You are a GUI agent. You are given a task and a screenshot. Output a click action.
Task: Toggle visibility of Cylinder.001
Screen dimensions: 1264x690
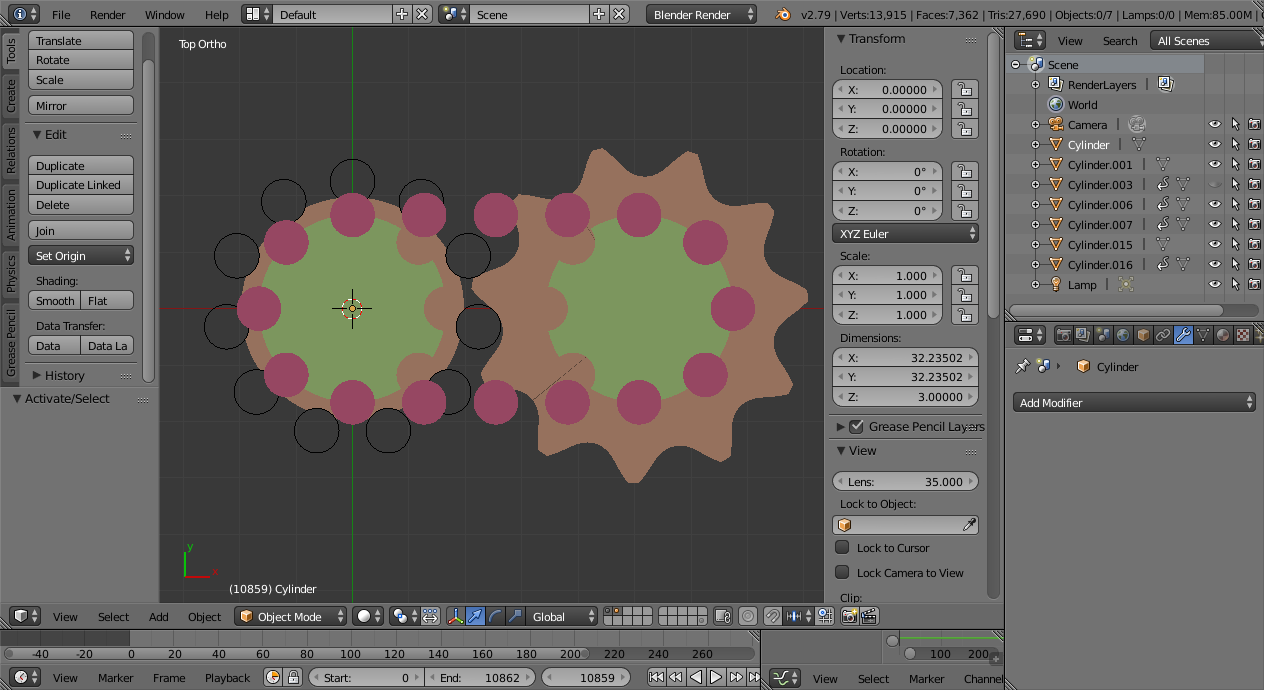[x=1215, y=164]
